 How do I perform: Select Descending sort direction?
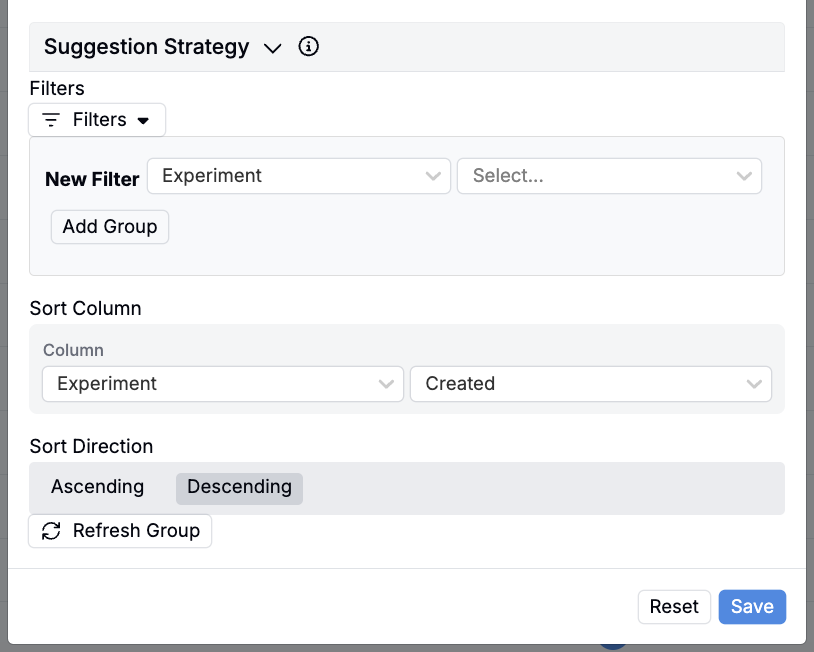239,487
